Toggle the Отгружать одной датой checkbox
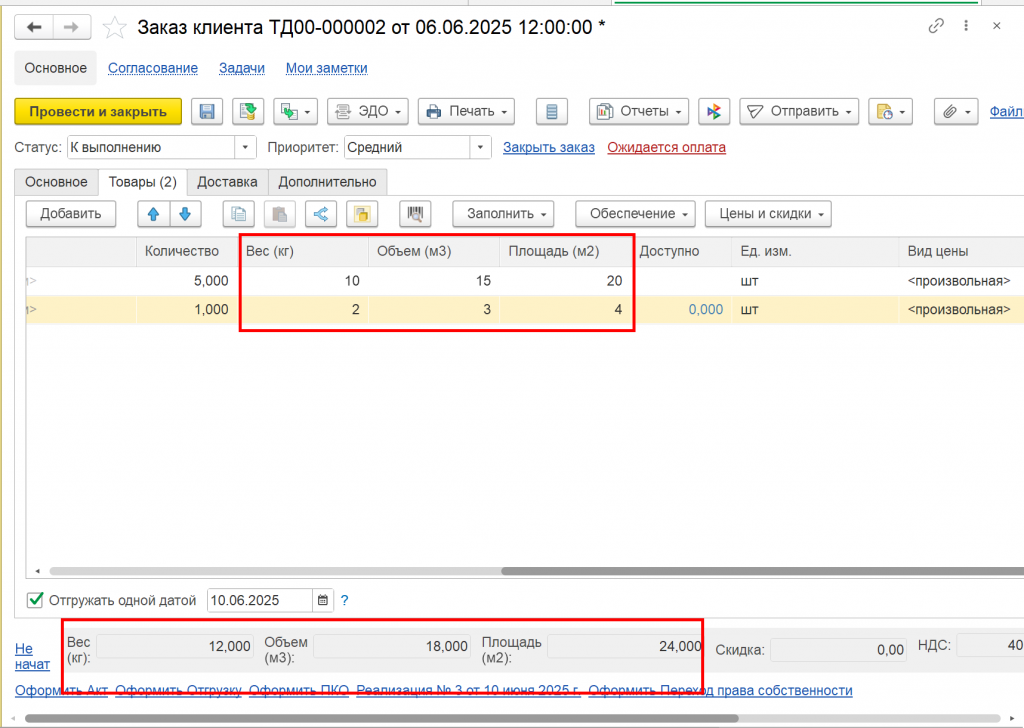This screenshot has height=728, width=1024. [35, 600]
